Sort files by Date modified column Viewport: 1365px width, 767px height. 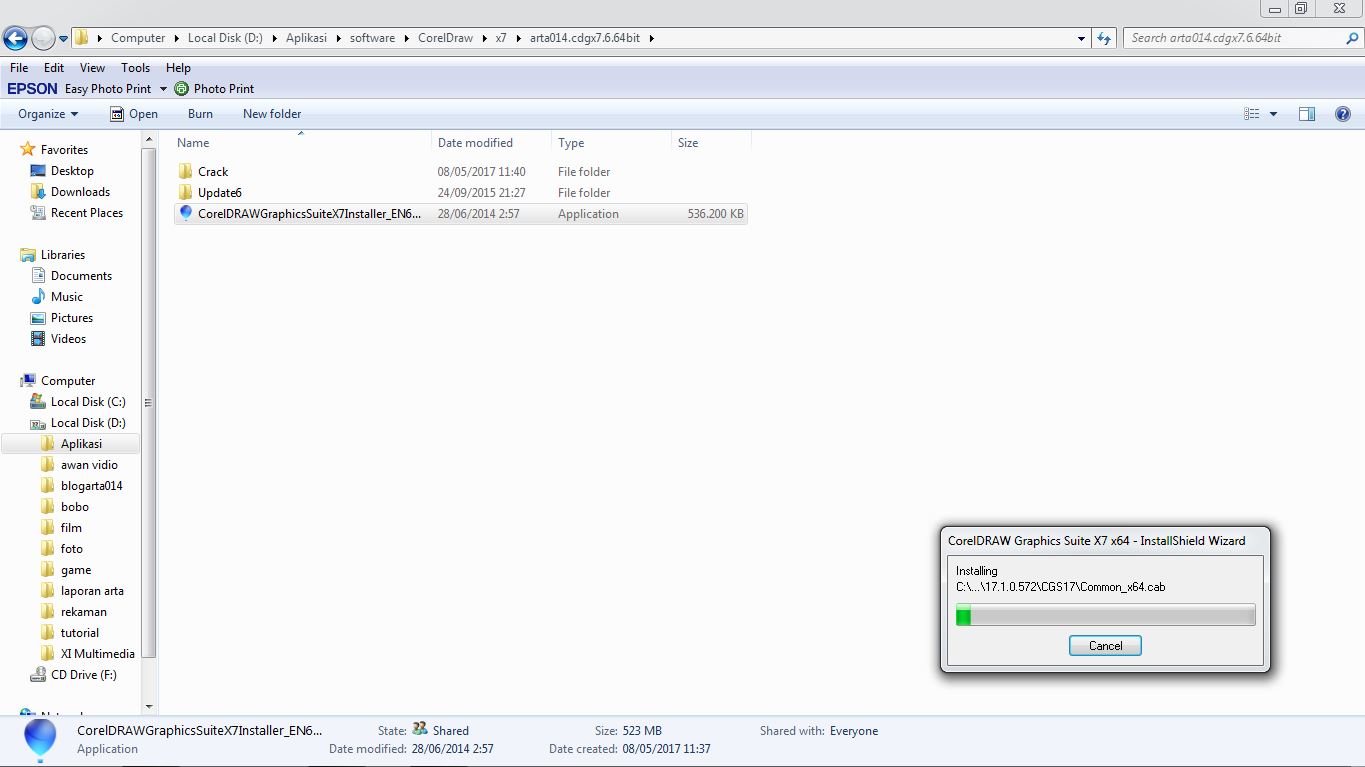click(491, 143)
